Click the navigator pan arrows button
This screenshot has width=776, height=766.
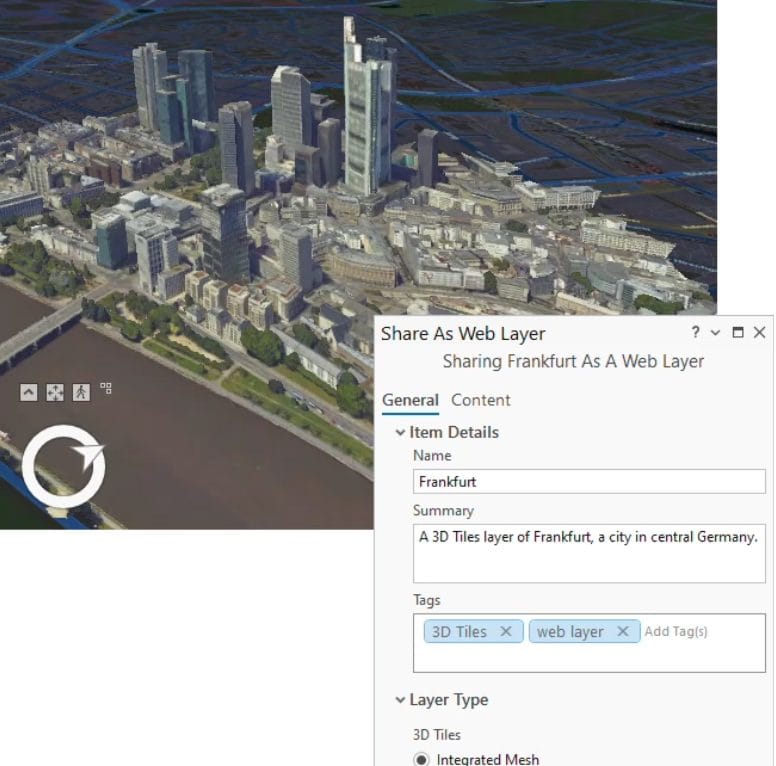55,393
